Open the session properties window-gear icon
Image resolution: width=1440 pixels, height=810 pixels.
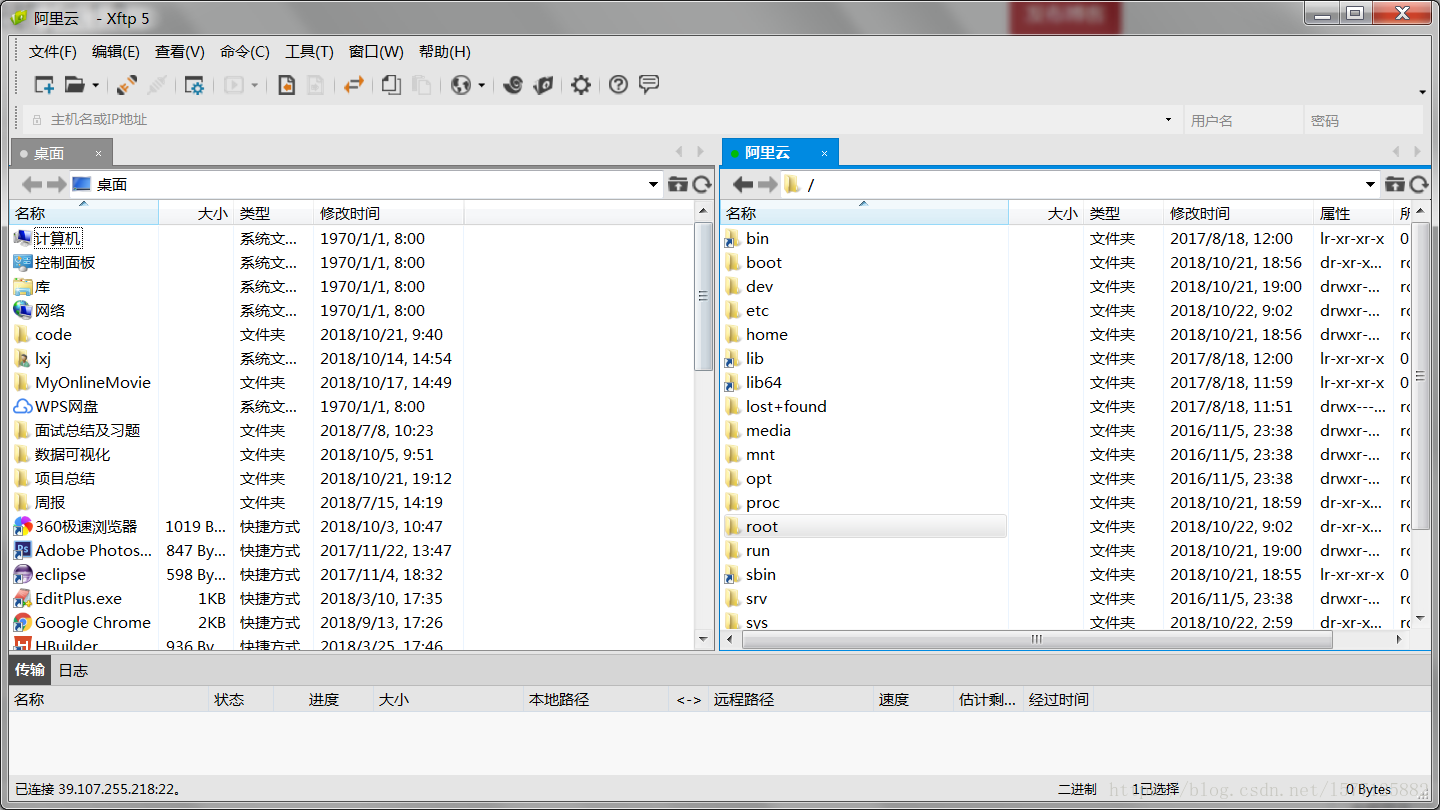click(x=194, y=86)
